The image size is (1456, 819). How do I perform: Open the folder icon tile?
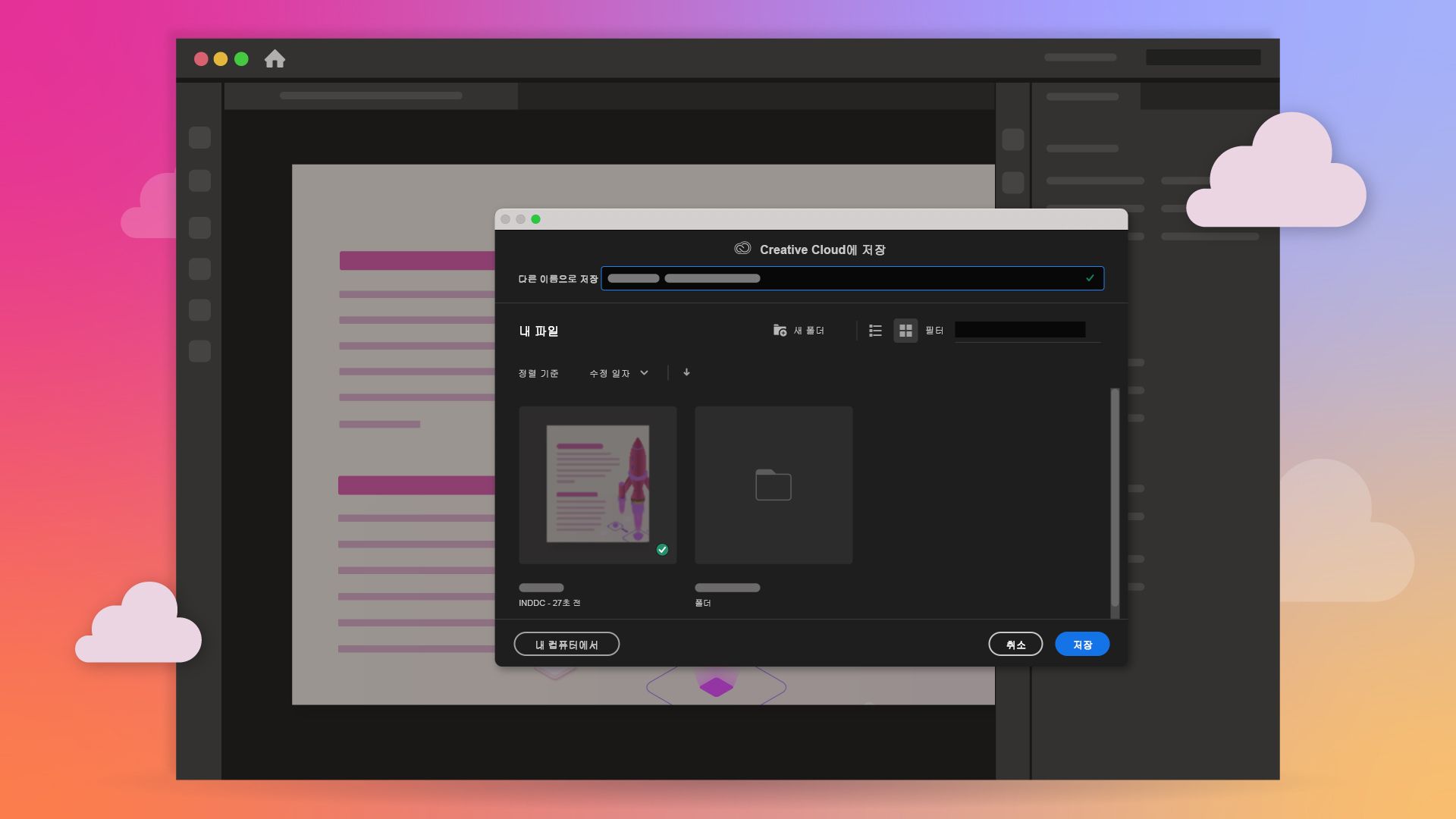click(773, 485)
